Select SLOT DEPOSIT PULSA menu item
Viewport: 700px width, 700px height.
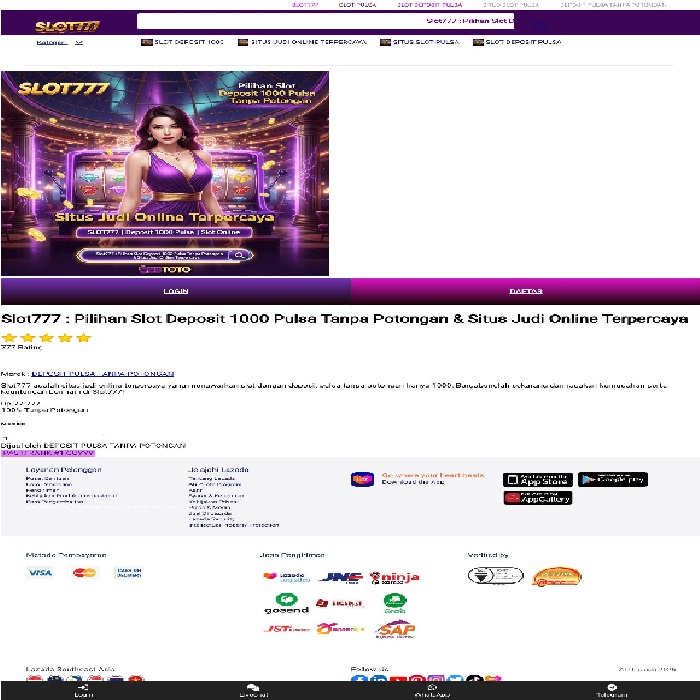tap(517, 42)
